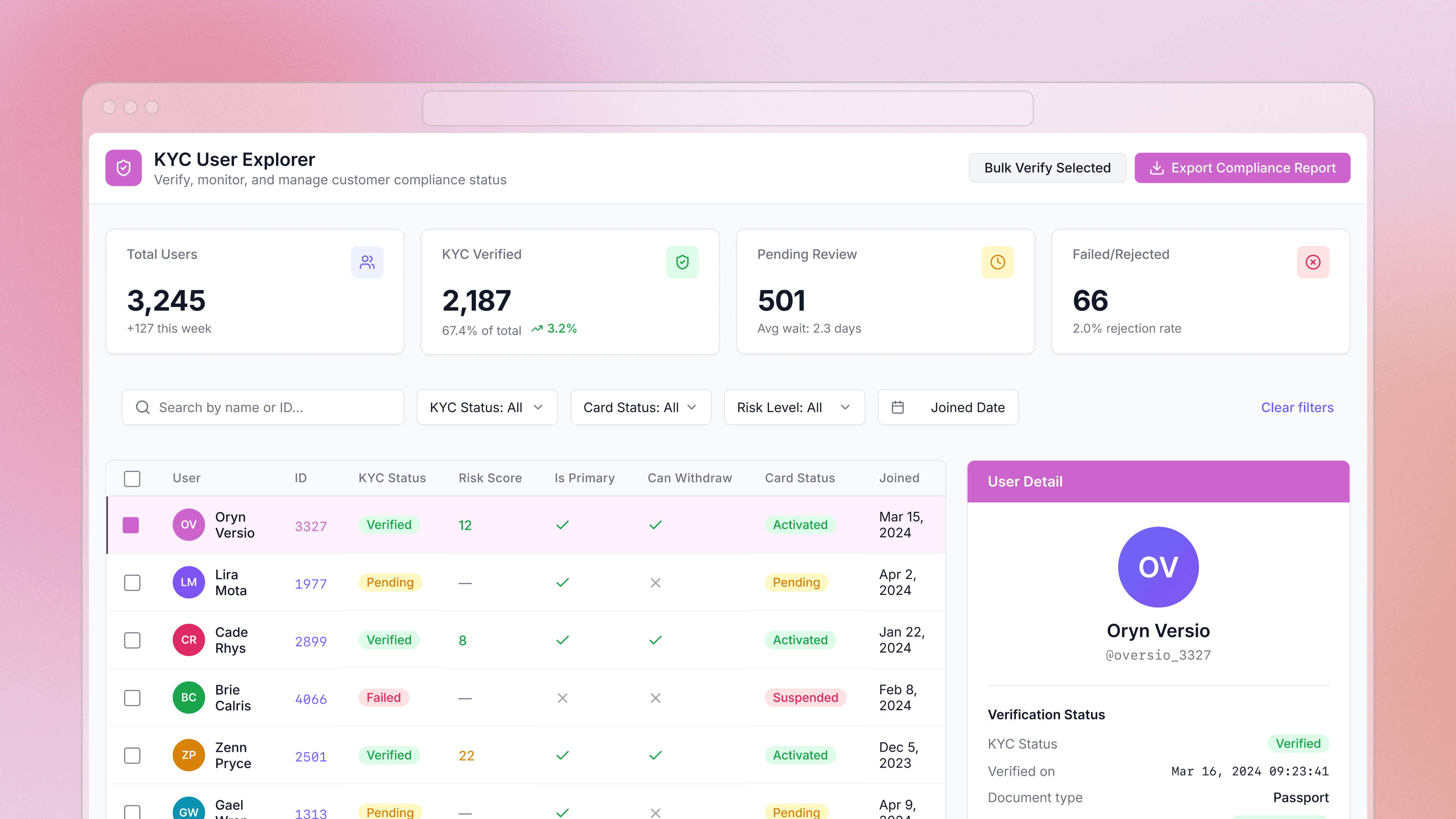Check the Cade Rhys row checkbox

(132, 640)
